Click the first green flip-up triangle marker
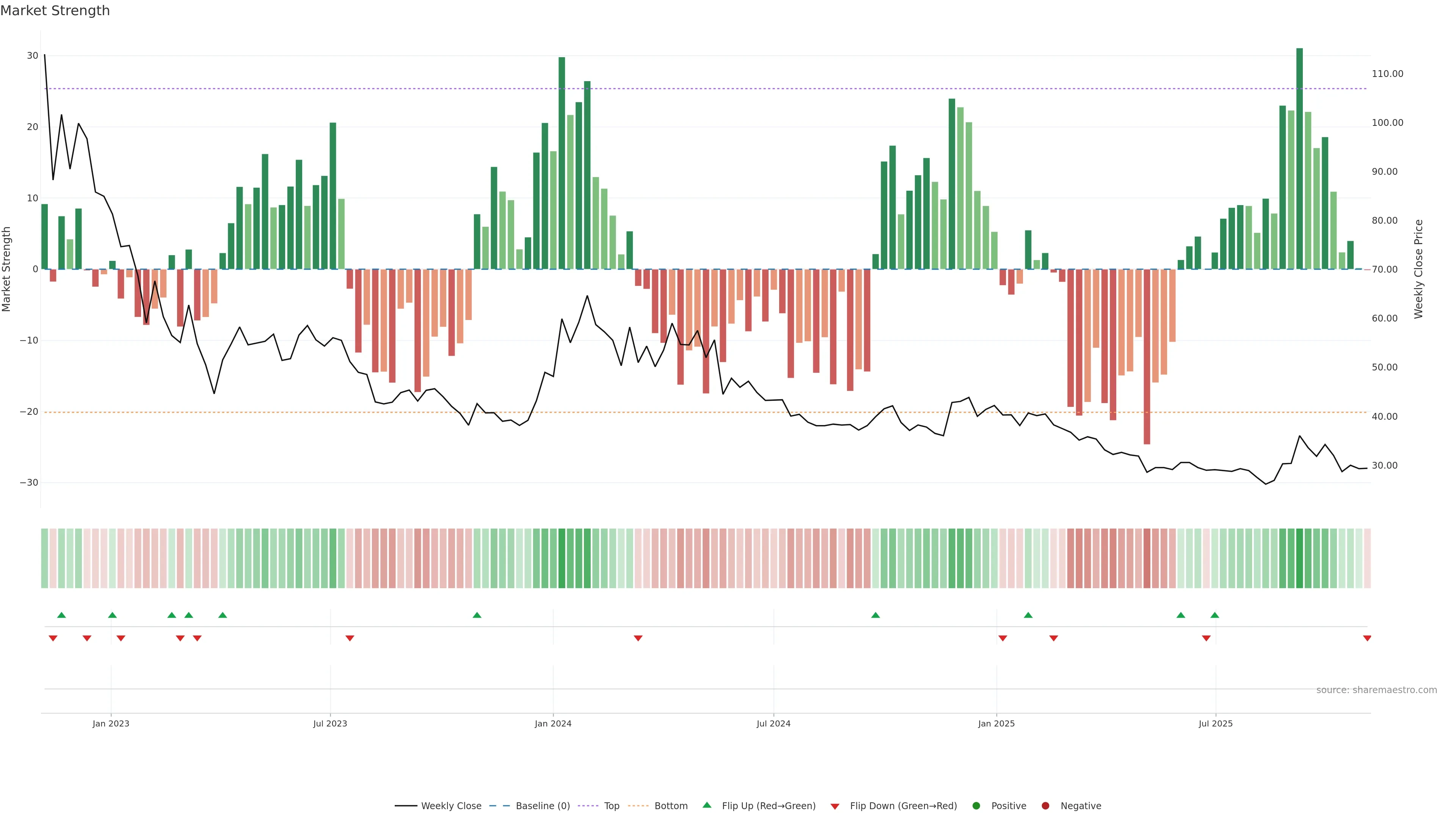This screenshot has width=1456, height=819. coord(61,615)
